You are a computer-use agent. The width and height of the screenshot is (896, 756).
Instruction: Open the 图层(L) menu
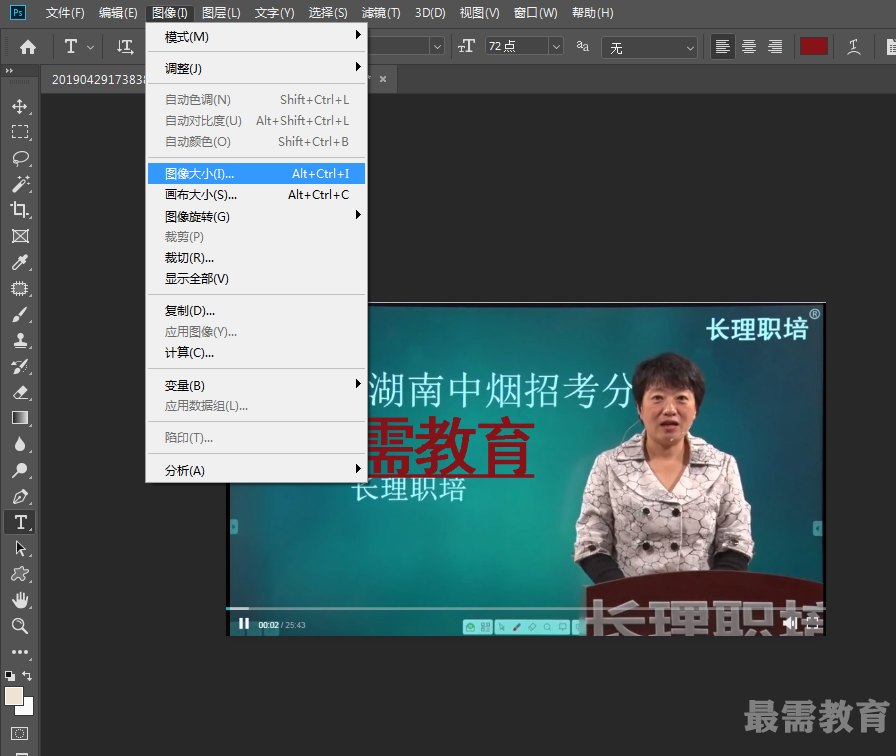pos(221,13)
